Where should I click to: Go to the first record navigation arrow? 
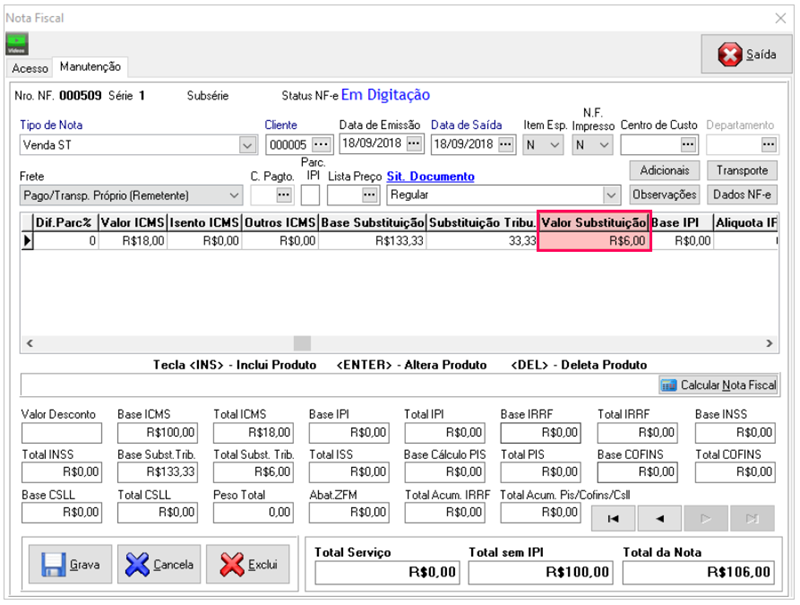[615, 518]
